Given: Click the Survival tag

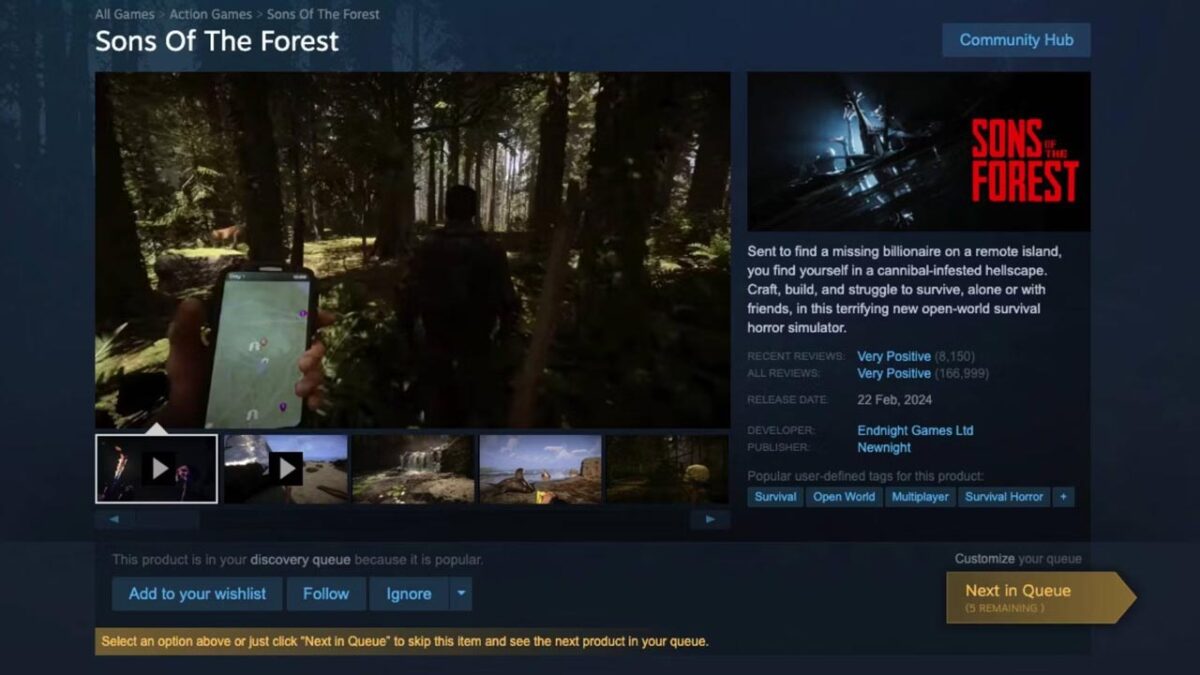Looking at the screenshot, I should 775,497.
